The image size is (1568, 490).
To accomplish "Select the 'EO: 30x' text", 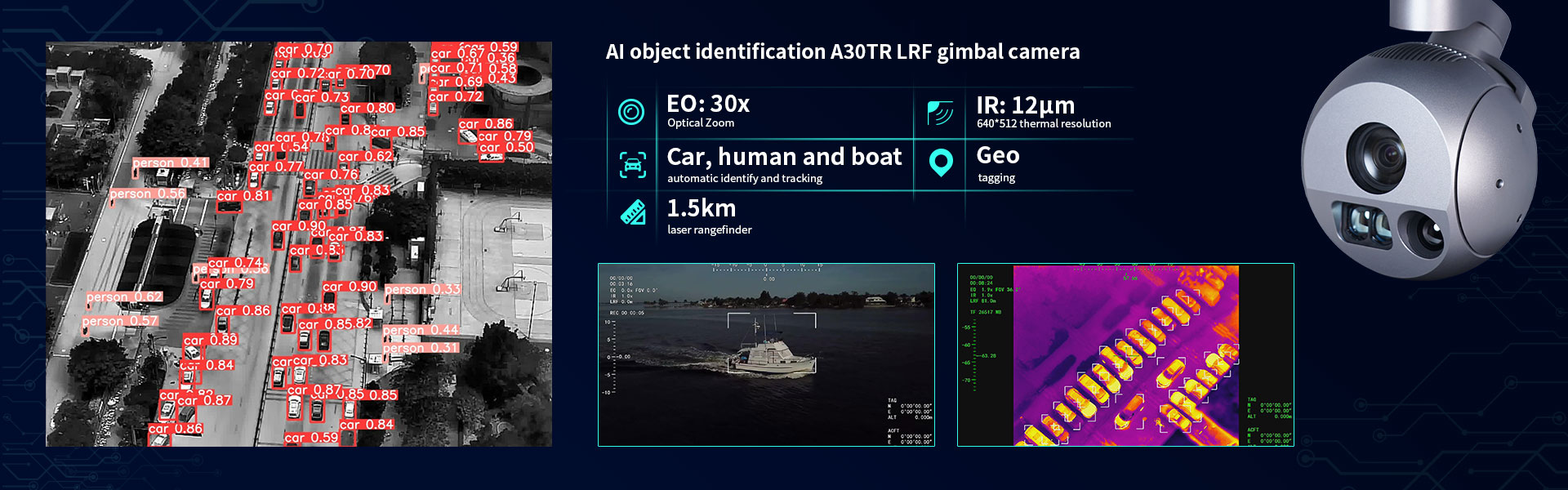I will click(x=708, y=104).
